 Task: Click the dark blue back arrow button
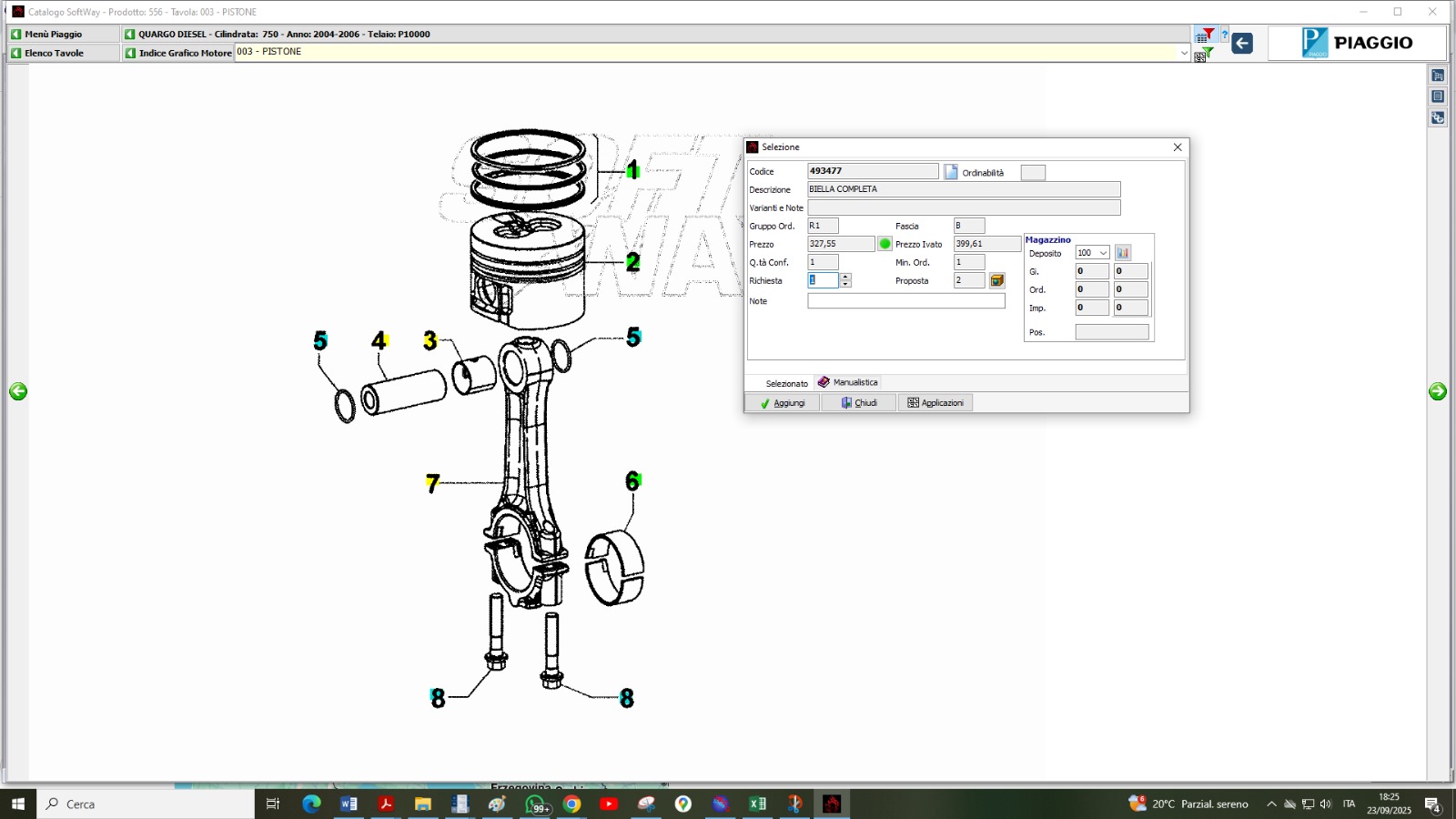click(1242, 44)
